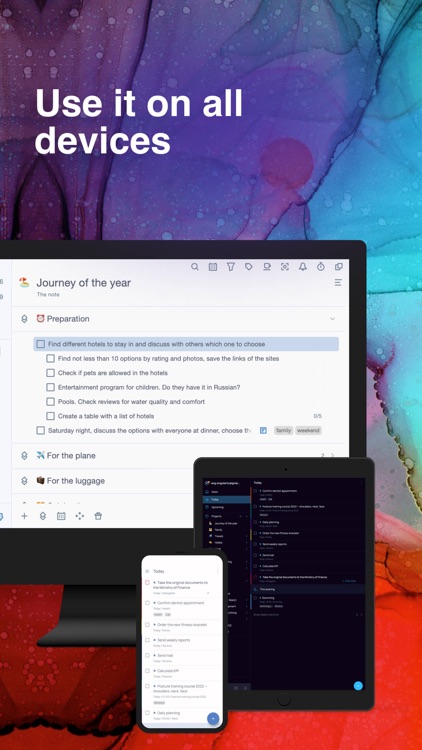Click the 'family' tag
The width and height of the screenshot is (422, 750).
coord(284,430)
